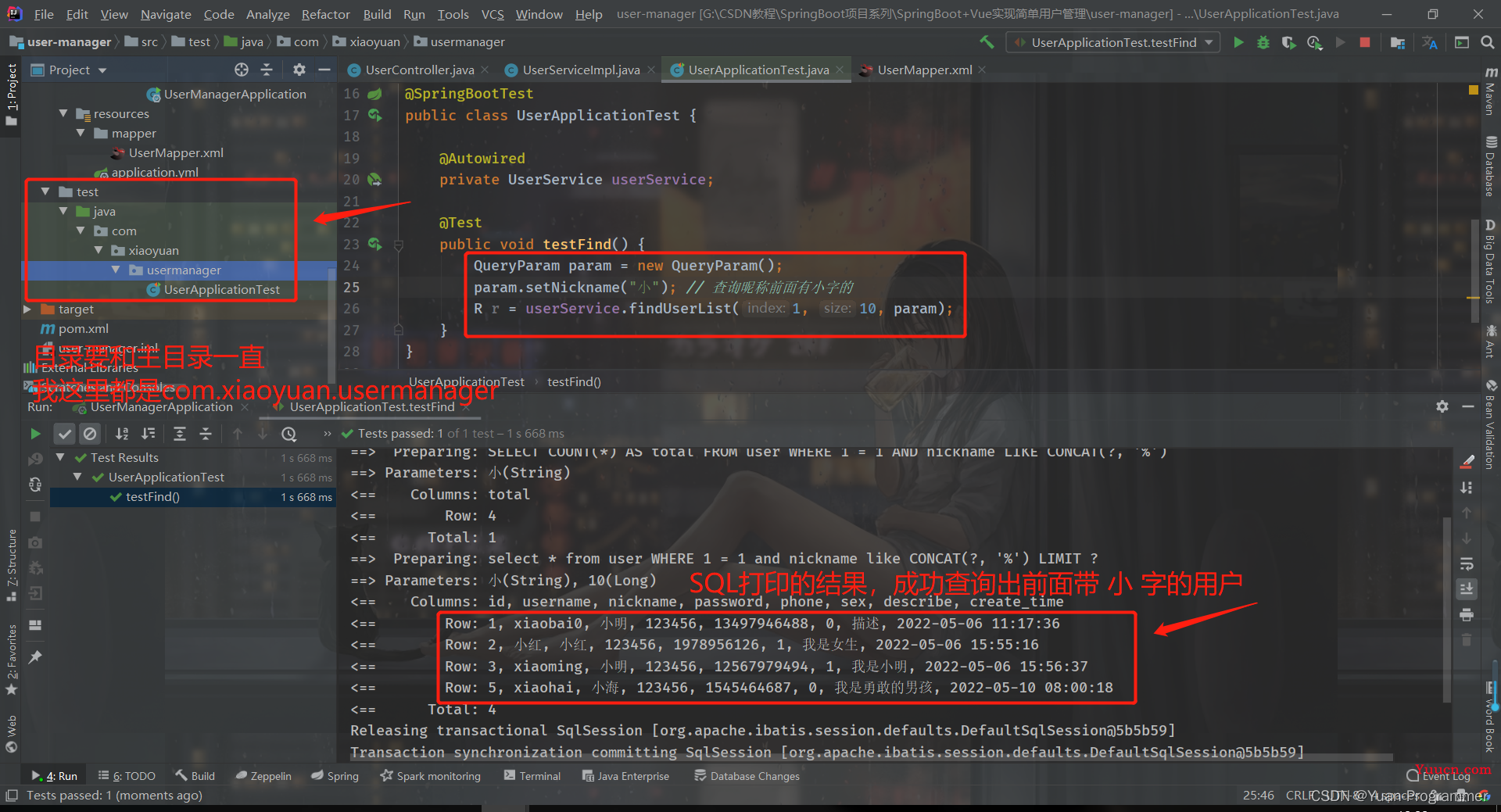Screen dimensions: 1501x812
Task: Click the test history clock icon
Action: tap(289, 434)
